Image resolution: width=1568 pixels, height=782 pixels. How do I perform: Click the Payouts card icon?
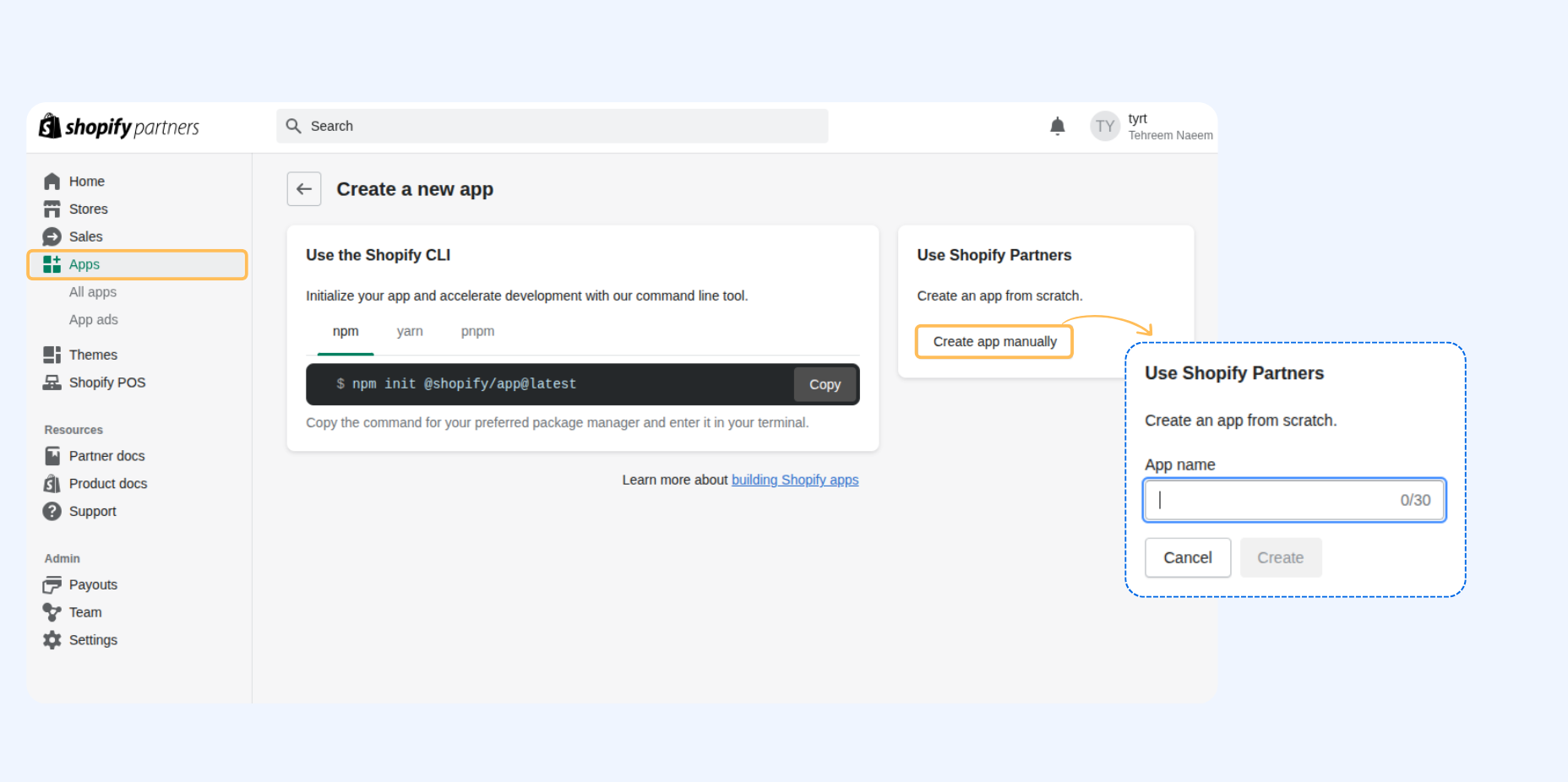pos(52,584)
